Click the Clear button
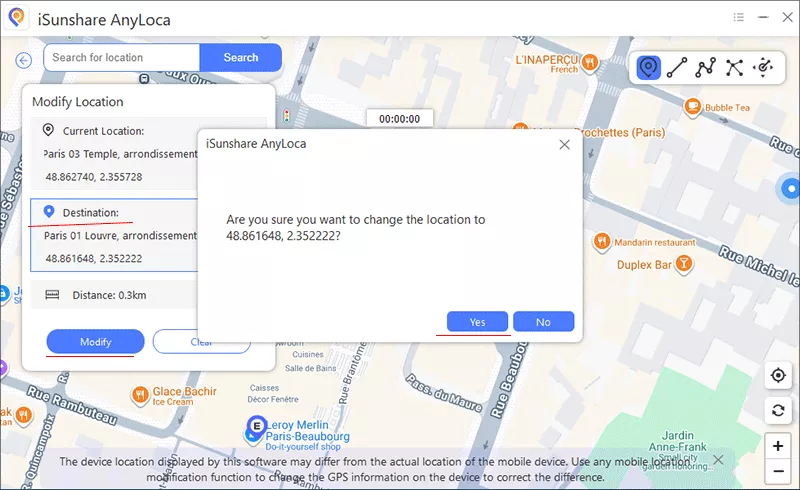This screenshot has height=490, width=800. click(x=202, y=341)
